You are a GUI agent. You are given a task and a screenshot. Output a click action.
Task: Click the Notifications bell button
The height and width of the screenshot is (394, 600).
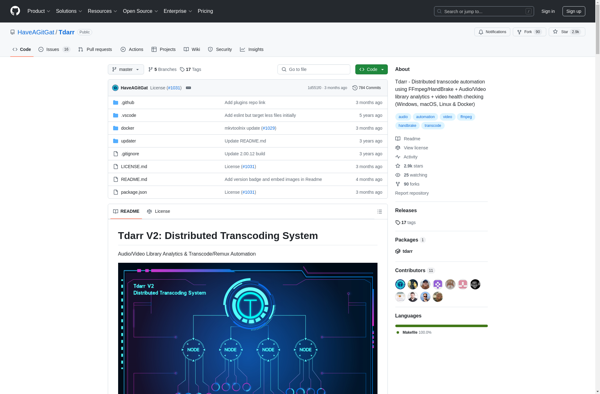[492, 32]
